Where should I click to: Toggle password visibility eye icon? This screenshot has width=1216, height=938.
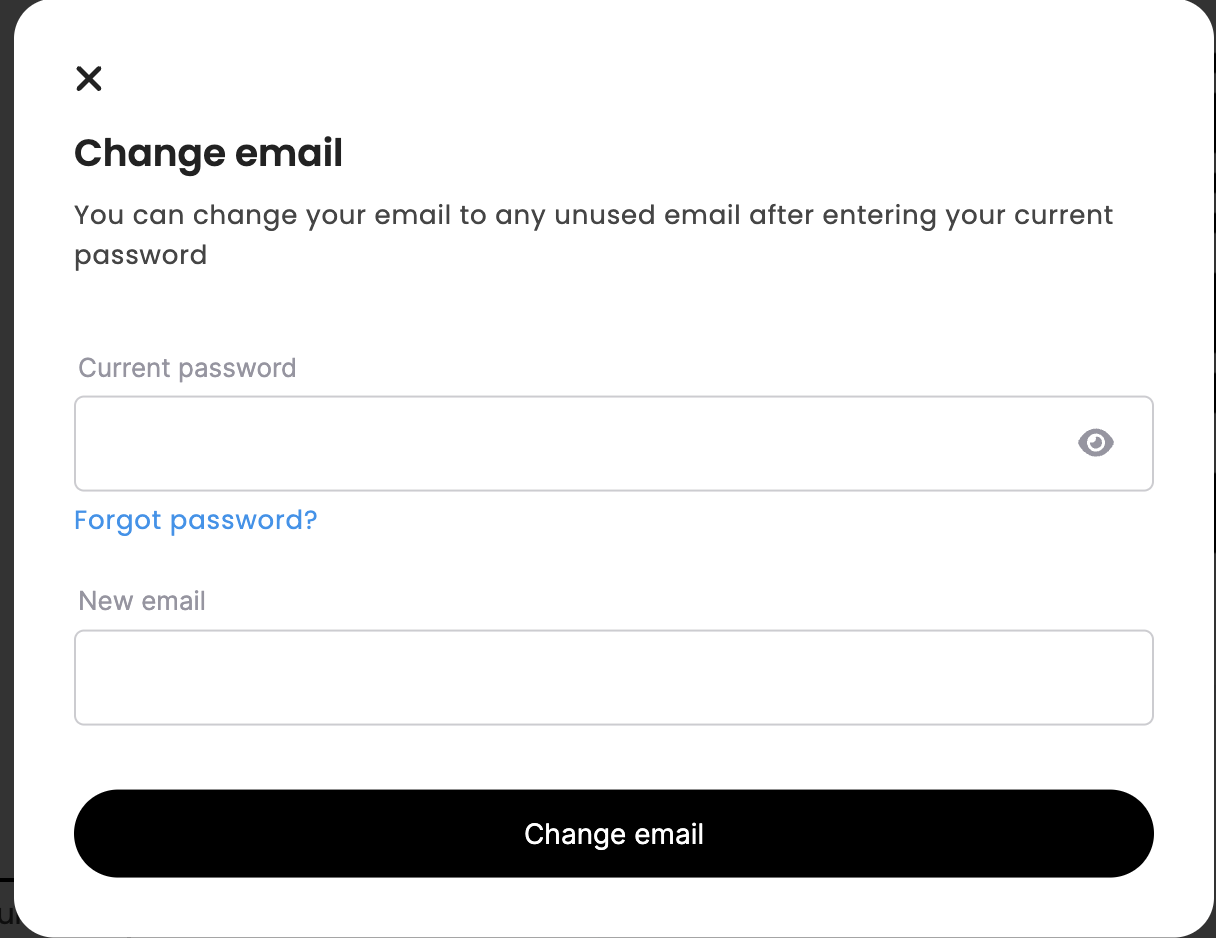pos(1096,442)
